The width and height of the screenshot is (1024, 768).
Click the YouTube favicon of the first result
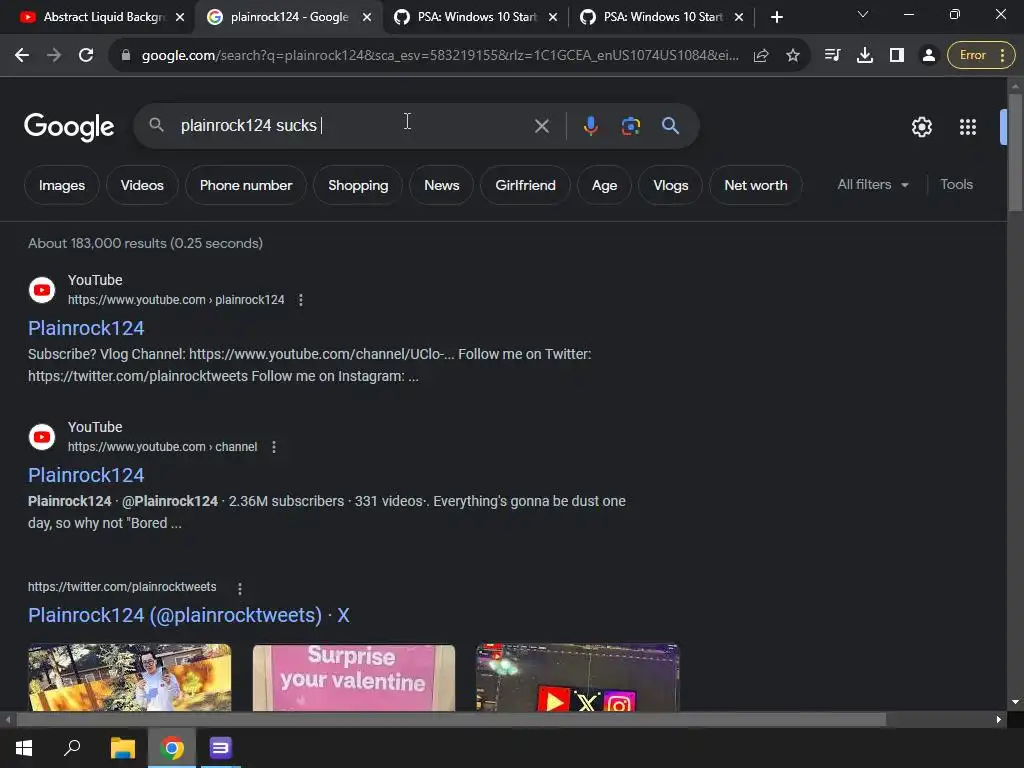tap(42, 290)
